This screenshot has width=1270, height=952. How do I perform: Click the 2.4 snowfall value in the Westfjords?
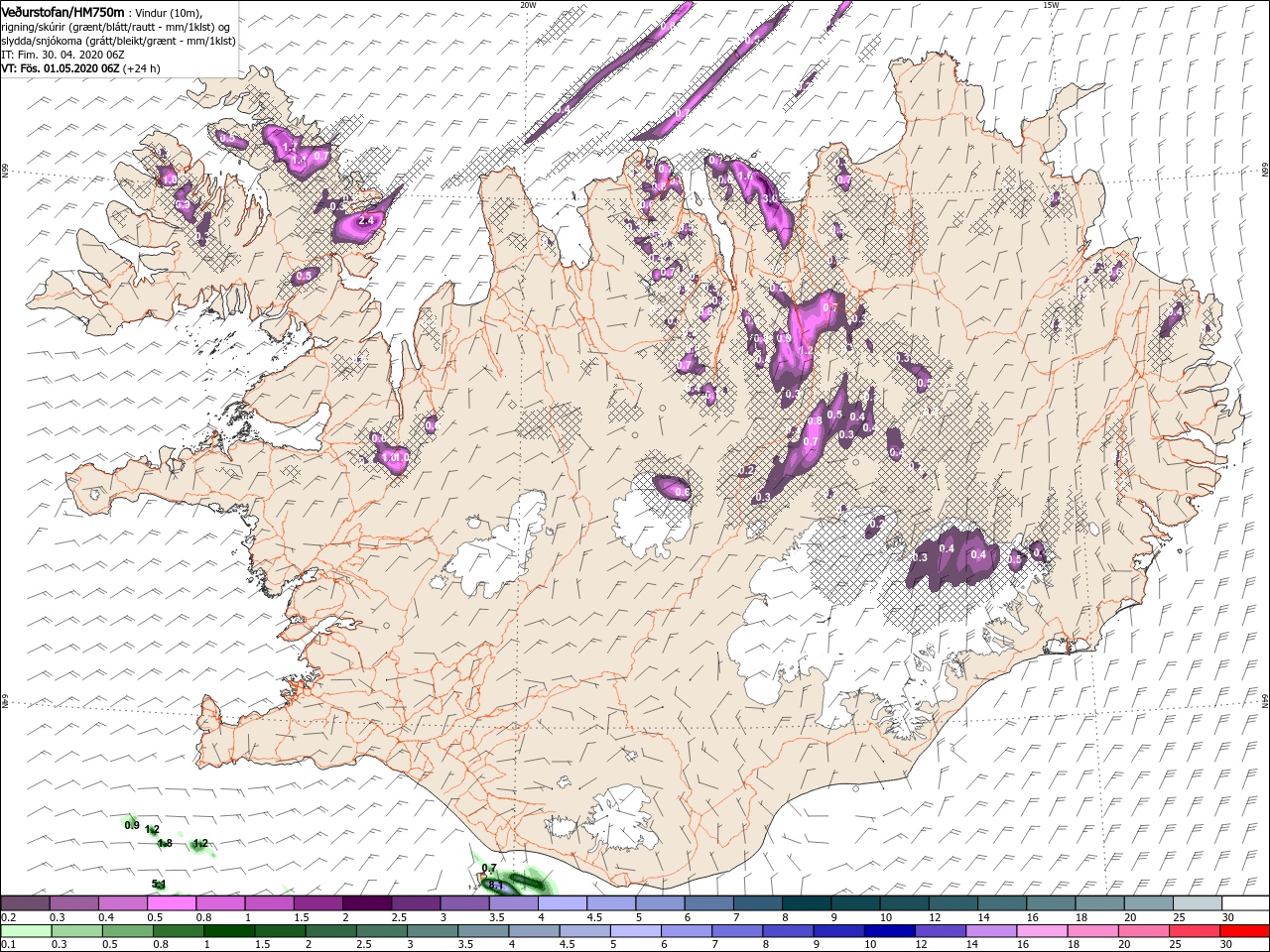365,220
